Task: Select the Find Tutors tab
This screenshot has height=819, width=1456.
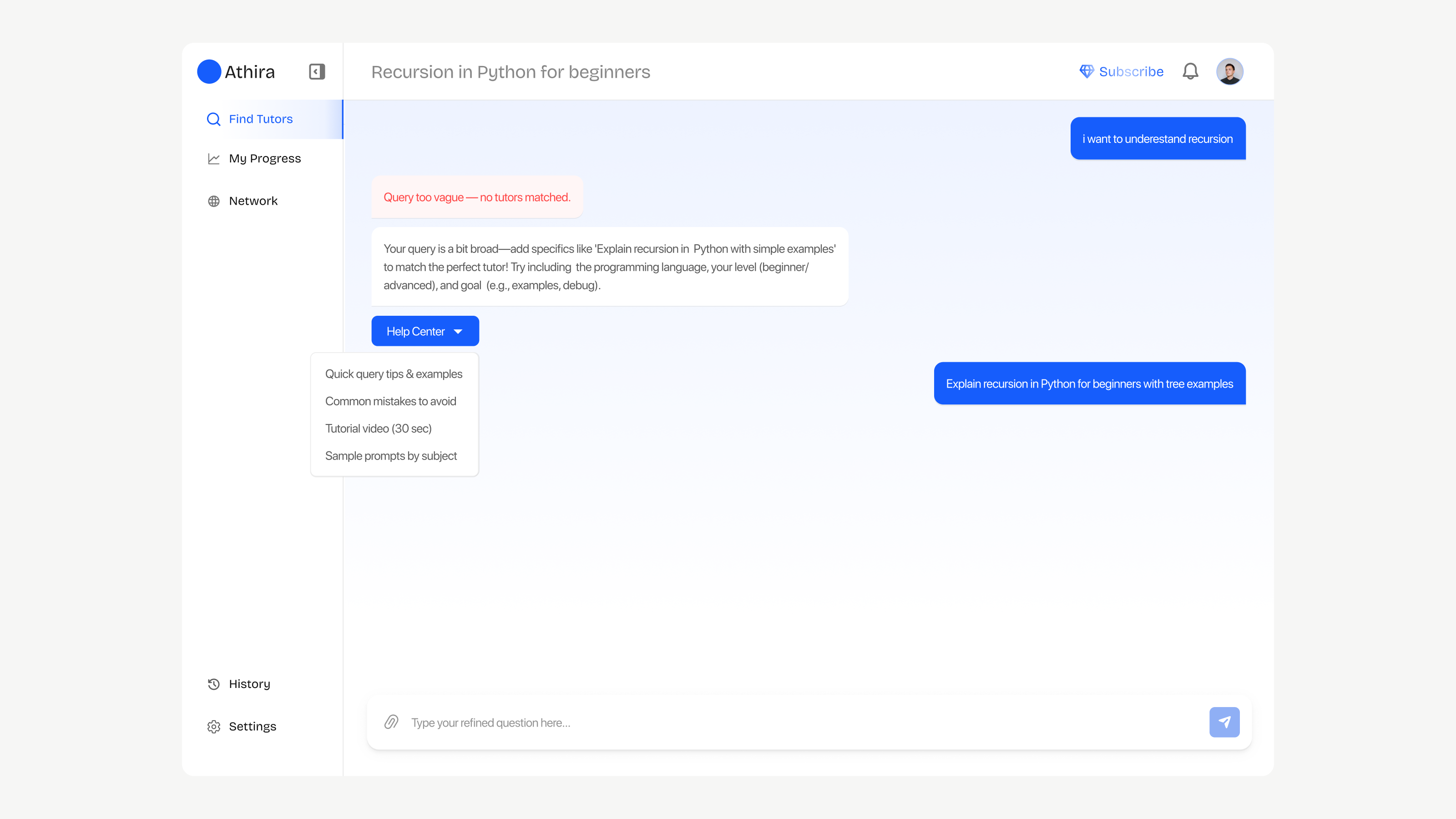Action: point(260,119)
